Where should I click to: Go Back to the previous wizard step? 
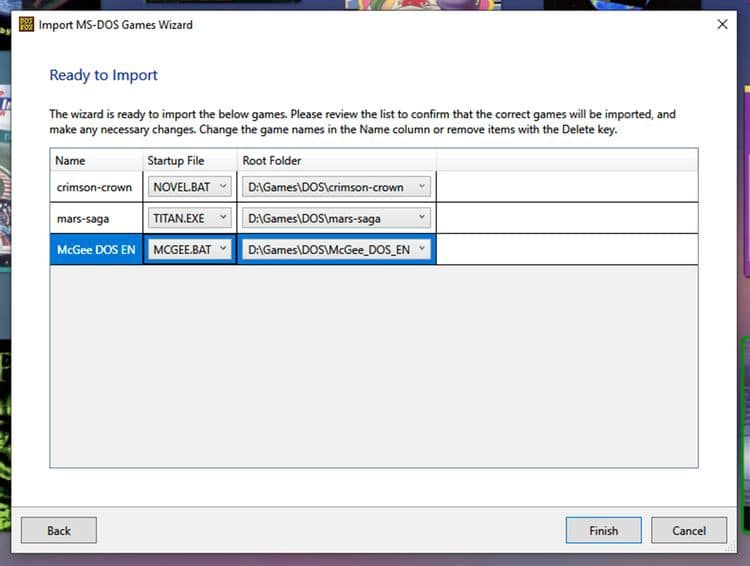(59, 530)
